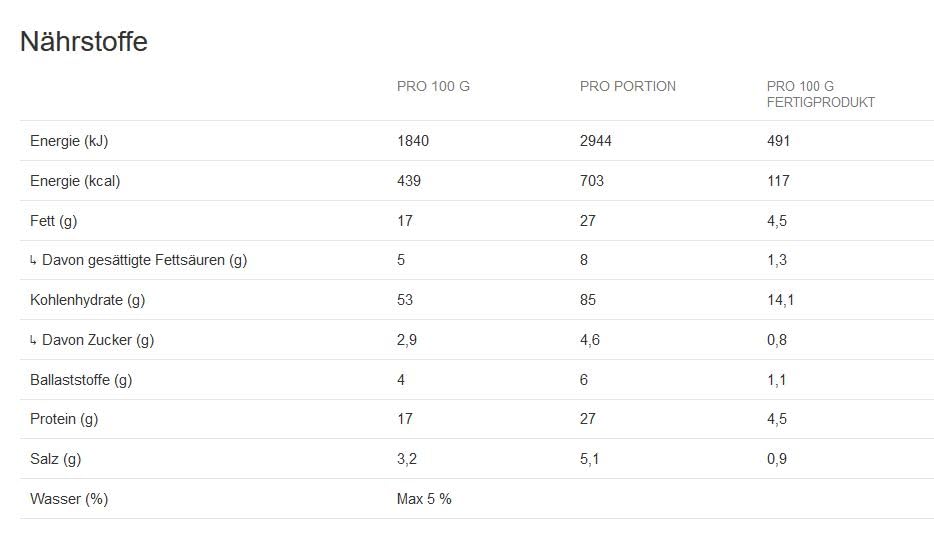Select the 14,1 carbohydrate value

click(780, 300)
